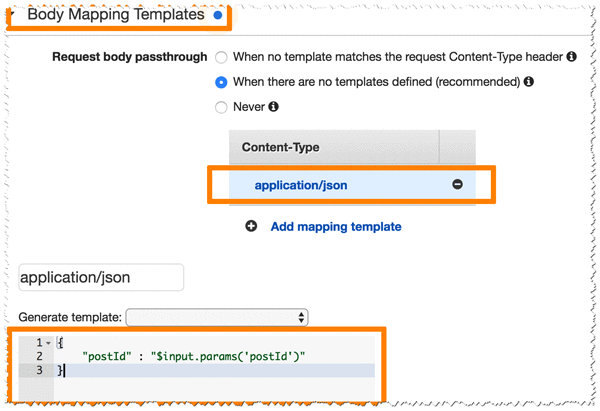Viewport: 600px width, 411px height.
Task: Fold code block at line 1 arrow
Action: pos(48,343)
